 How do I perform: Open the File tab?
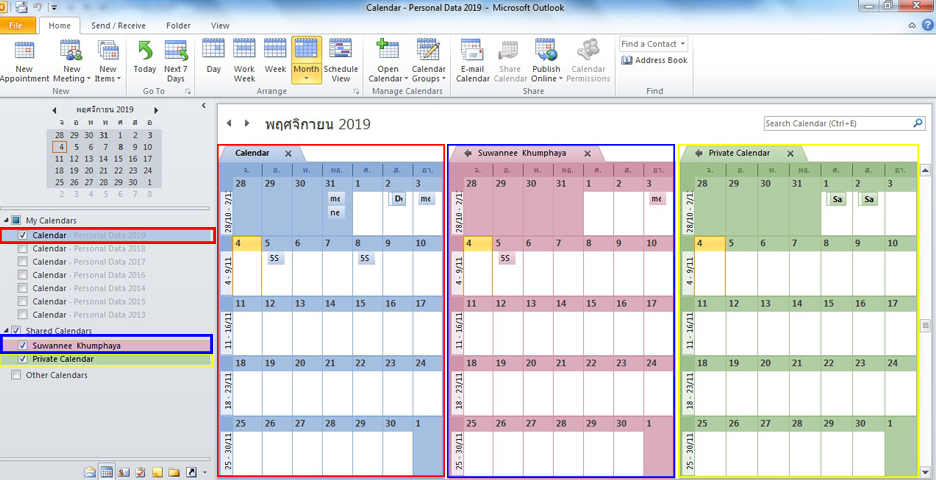(x=16, y=26)
